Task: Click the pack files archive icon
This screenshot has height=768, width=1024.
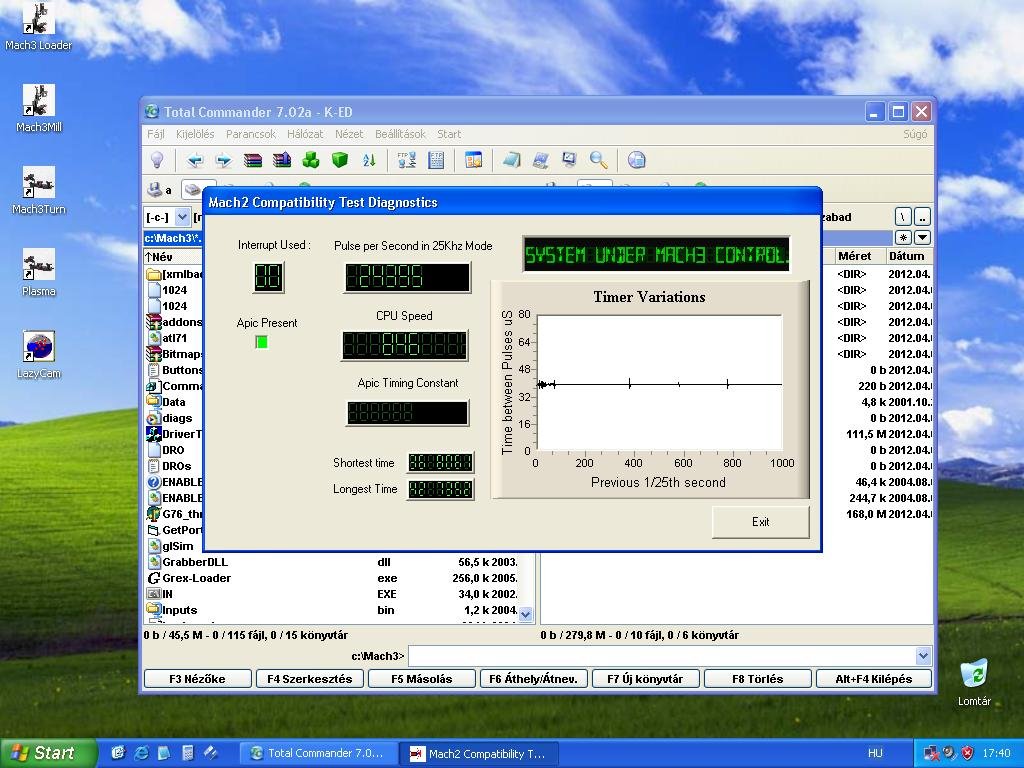Action: (x=253, y=160)
